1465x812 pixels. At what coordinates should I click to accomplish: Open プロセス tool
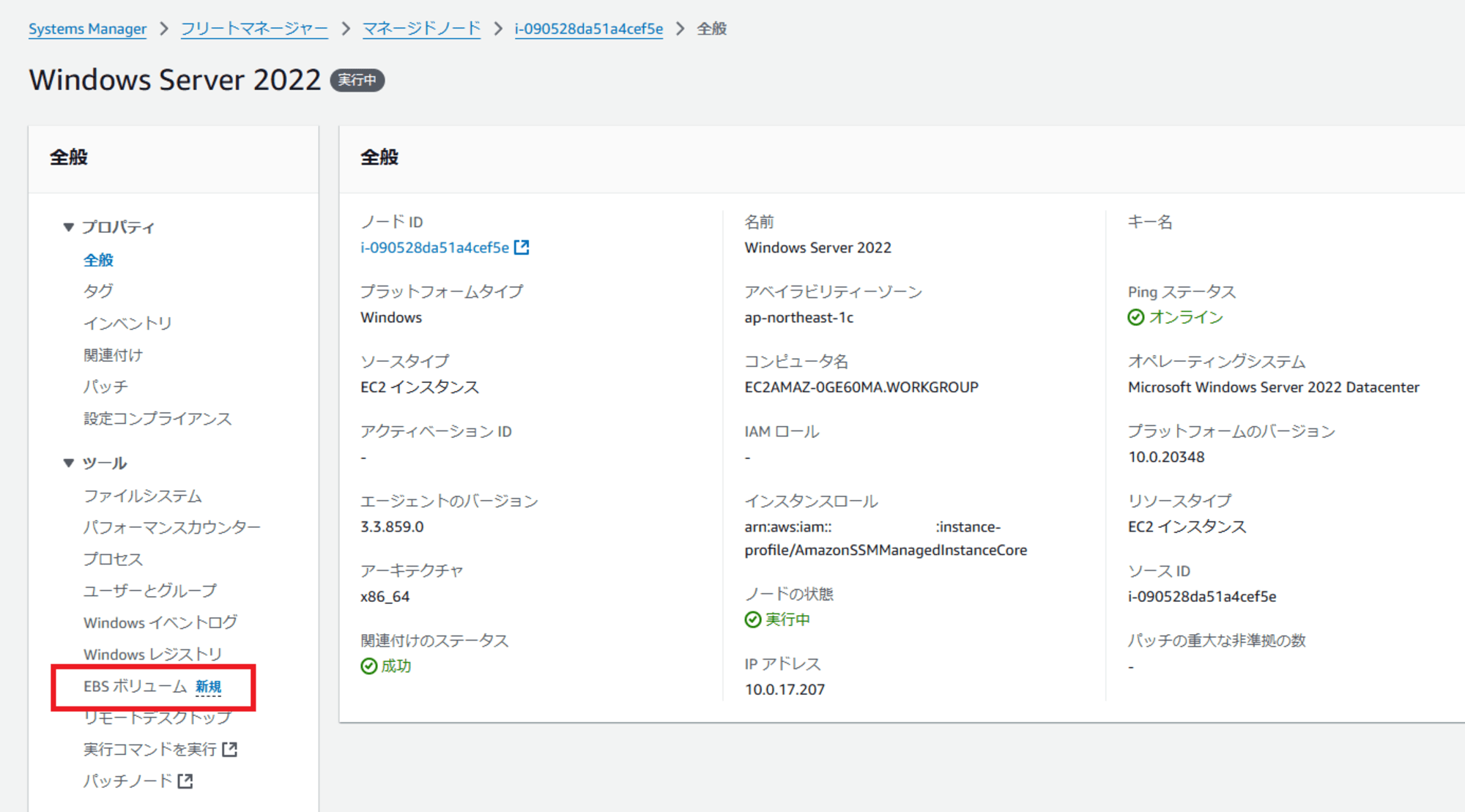(113, 559)
